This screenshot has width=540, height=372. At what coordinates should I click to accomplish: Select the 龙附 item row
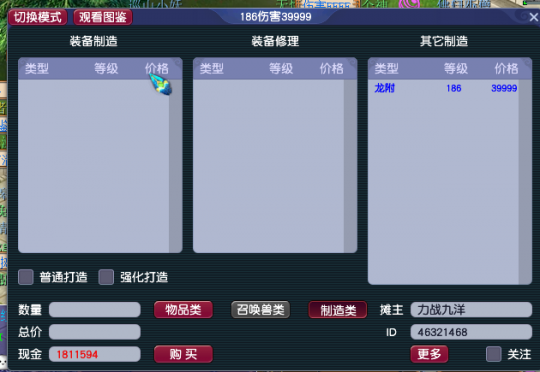(444, 88)
